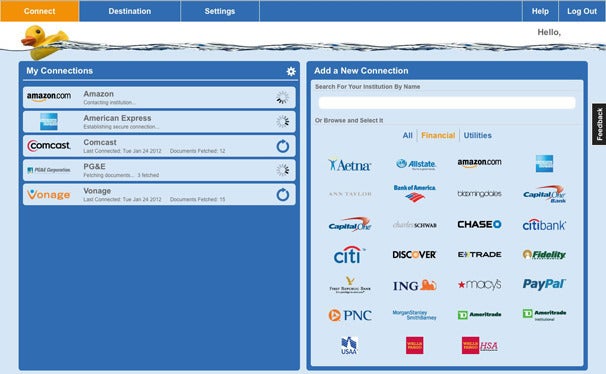Open the Feedback side tab
Image resolution: width=606 pixels, height=374 pixels.
599,124
